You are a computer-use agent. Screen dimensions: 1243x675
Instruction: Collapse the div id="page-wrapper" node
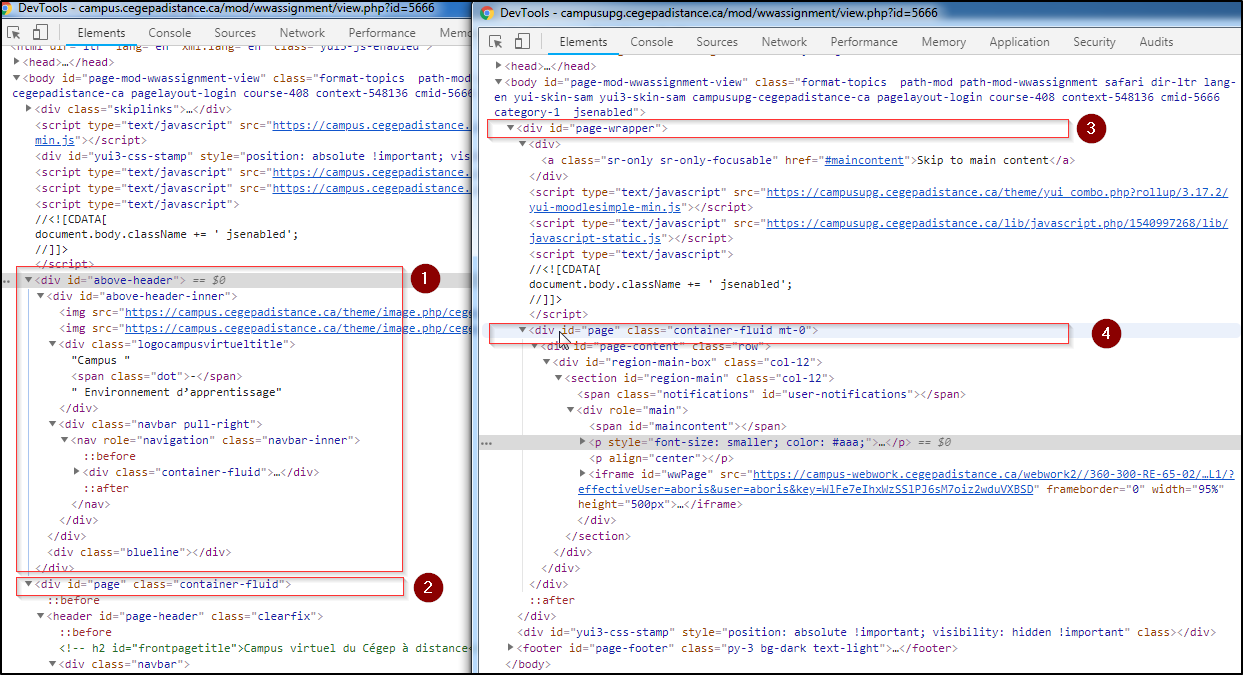(511, 128)
